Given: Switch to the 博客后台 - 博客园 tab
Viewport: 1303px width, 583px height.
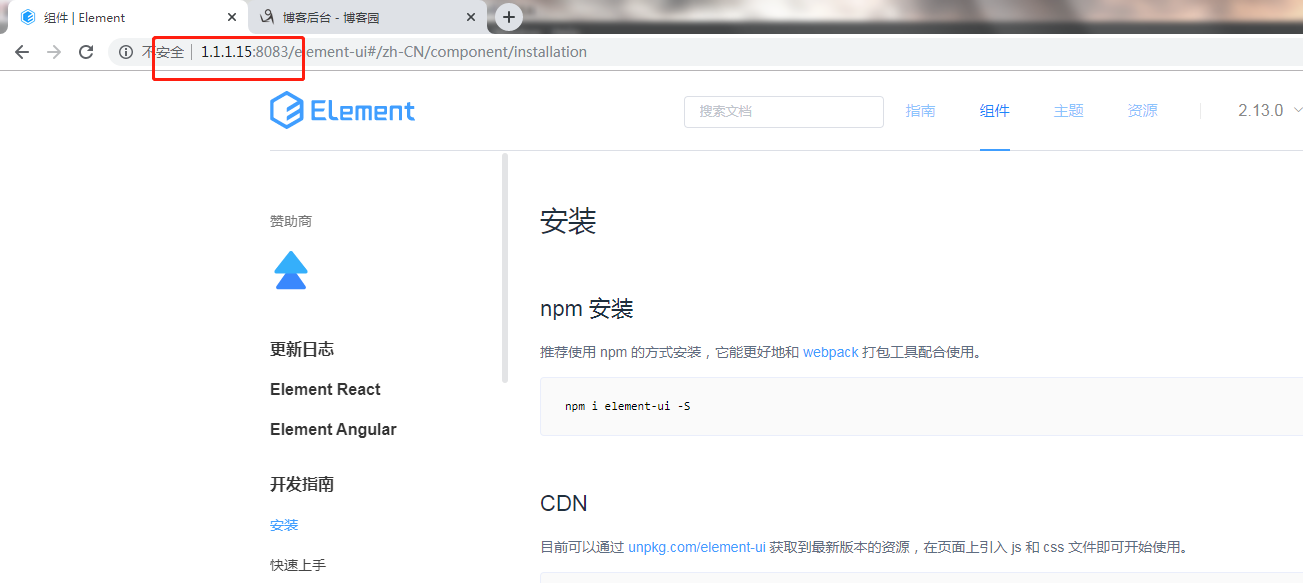Looking at the screenshot, I should point(368,17).
